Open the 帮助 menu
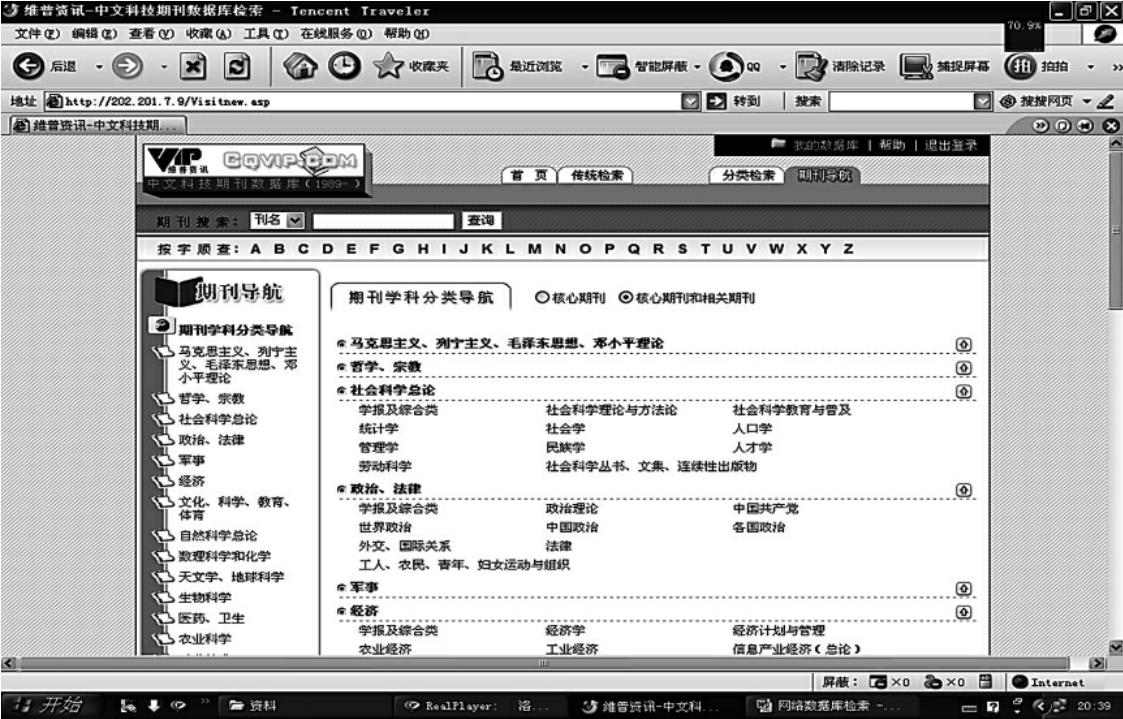 click(406, 34)
